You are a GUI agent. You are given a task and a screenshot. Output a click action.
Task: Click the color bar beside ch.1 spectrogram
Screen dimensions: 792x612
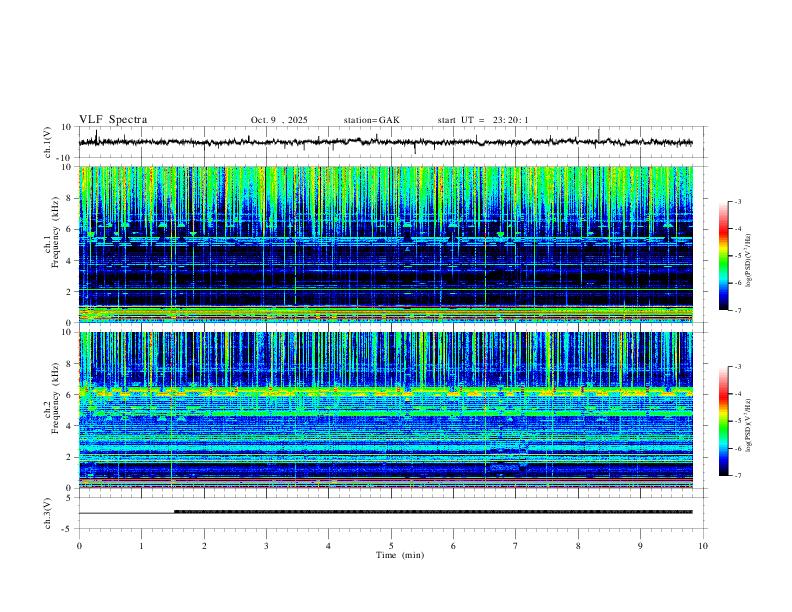(x=724, y=256)
